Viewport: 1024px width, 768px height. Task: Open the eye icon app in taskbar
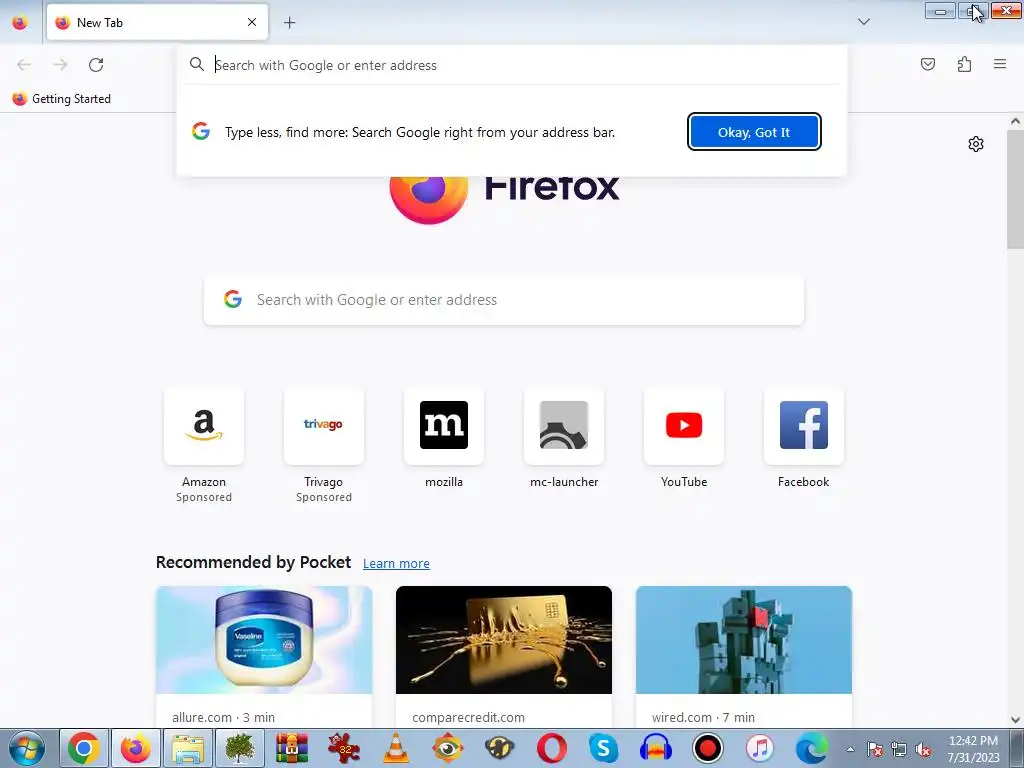click(x=447, y=748)
